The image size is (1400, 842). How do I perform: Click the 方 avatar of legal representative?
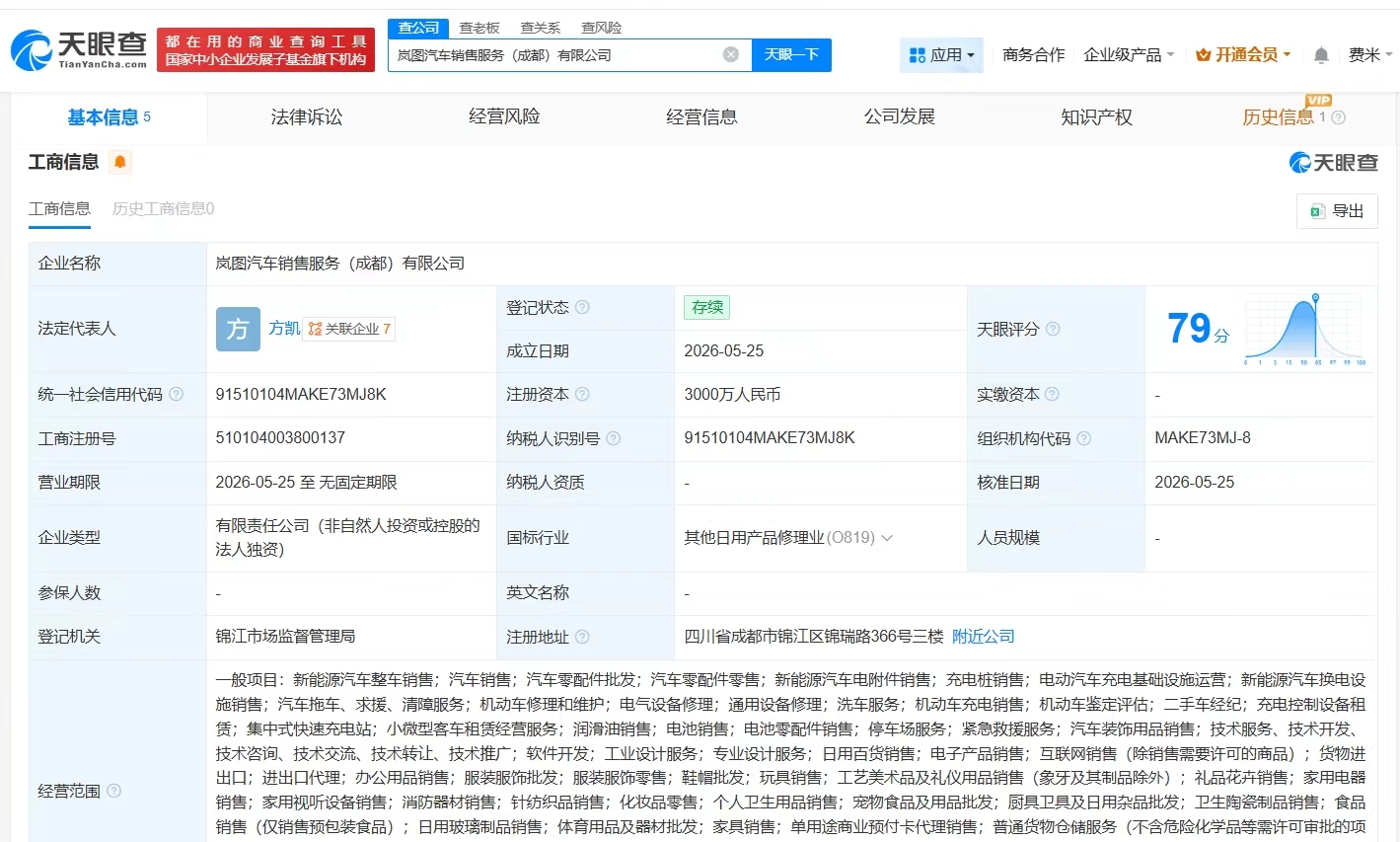coord(238,329)
